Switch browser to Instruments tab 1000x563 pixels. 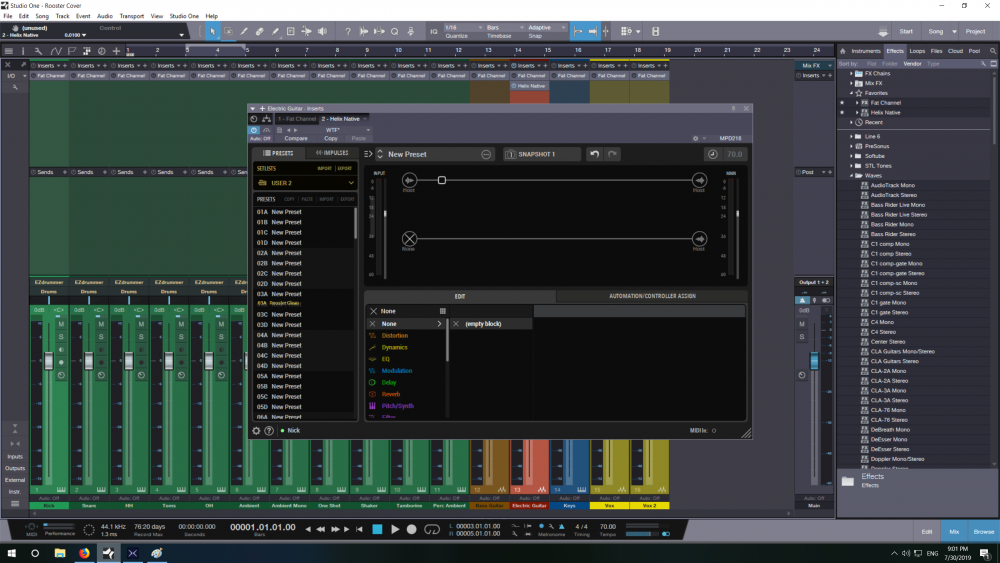865,51
